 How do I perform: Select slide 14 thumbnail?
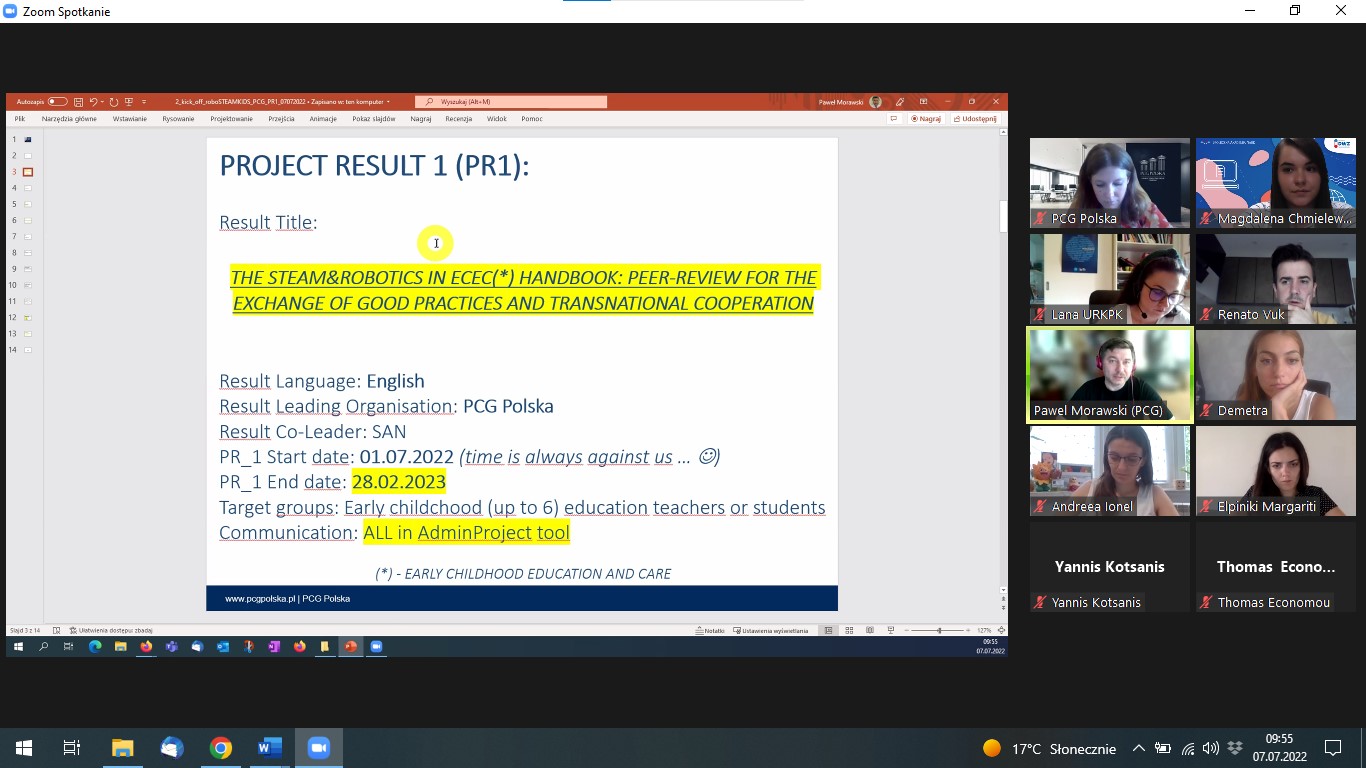28,350
